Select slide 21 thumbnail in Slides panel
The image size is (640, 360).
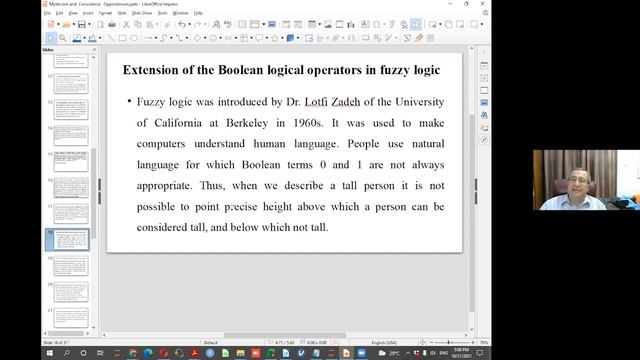[71, 318]
